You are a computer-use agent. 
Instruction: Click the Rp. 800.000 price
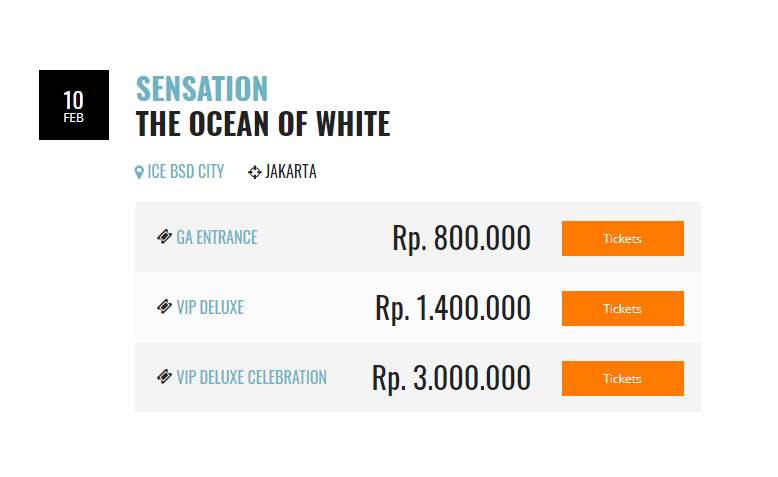[461, 238]
